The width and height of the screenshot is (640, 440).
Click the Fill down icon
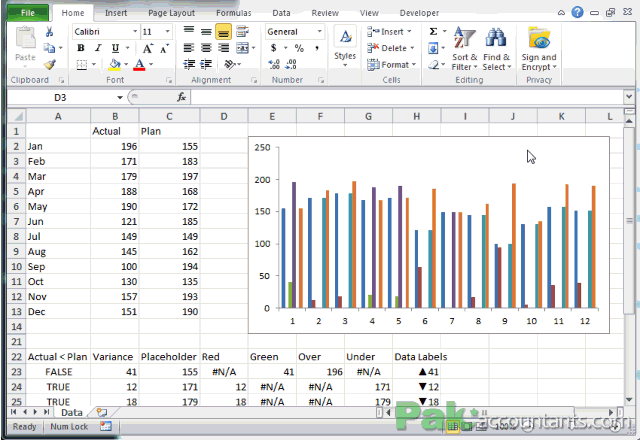click(433, 48)
